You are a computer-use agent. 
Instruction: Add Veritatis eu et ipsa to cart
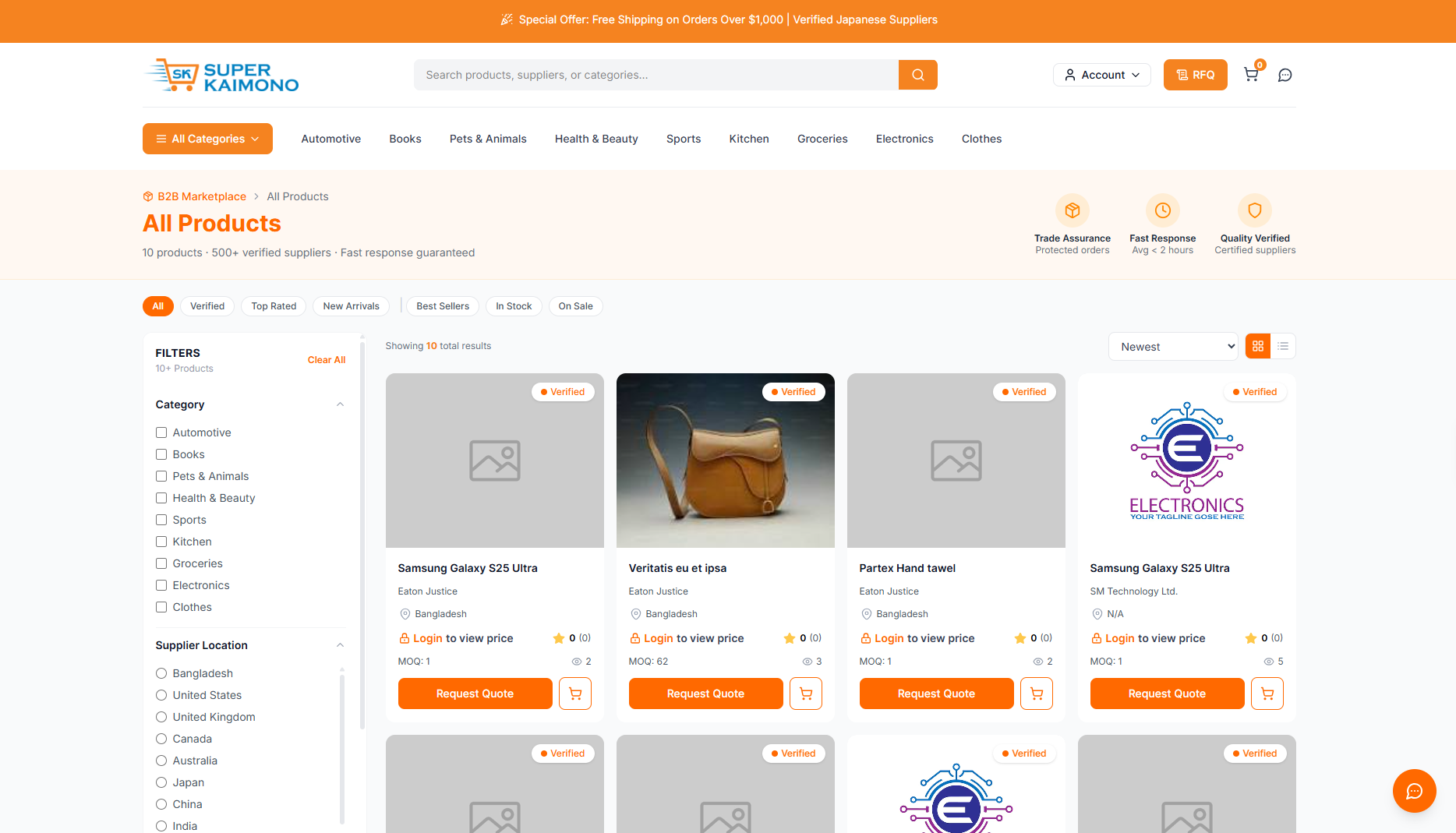pos(806,694)
